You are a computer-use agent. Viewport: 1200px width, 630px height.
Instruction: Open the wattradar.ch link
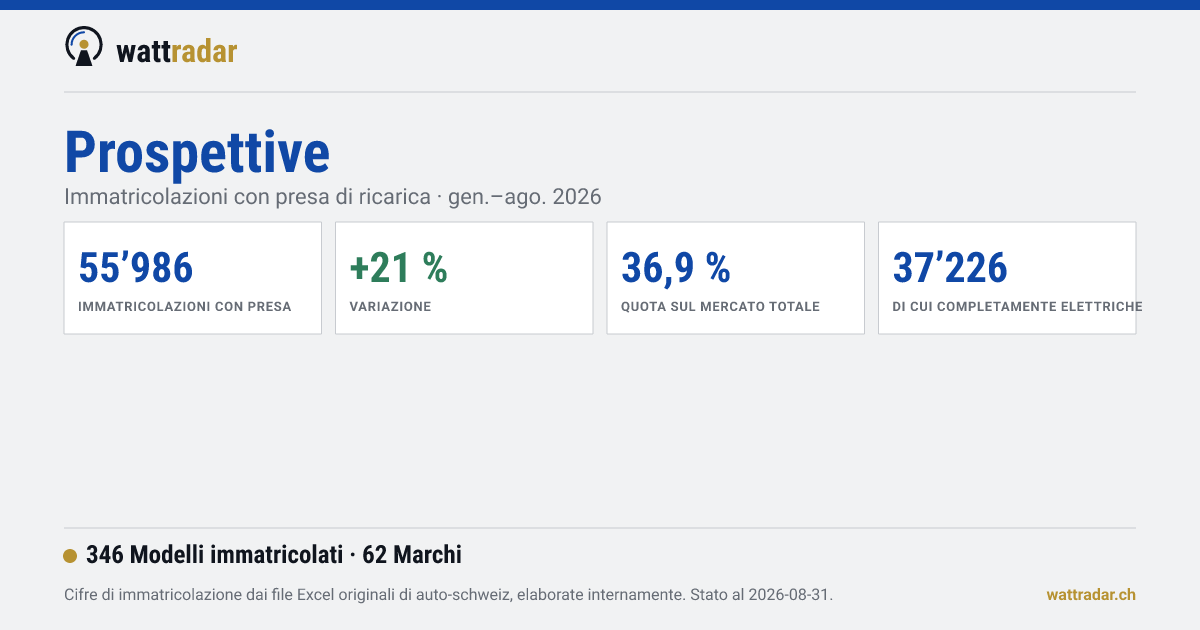(x=1091, y=595)
